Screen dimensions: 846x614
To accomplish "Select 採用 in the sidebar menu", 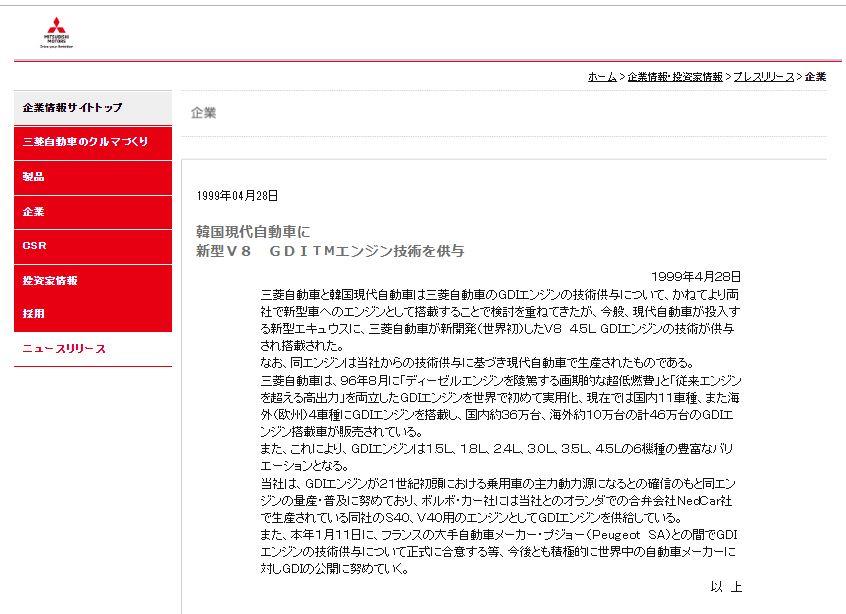I will [x=93, y=314].
